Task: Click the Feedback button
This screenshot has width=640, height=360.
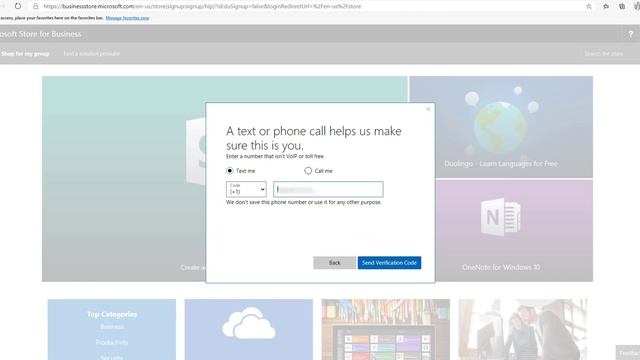Action: [x=628, y=353]
